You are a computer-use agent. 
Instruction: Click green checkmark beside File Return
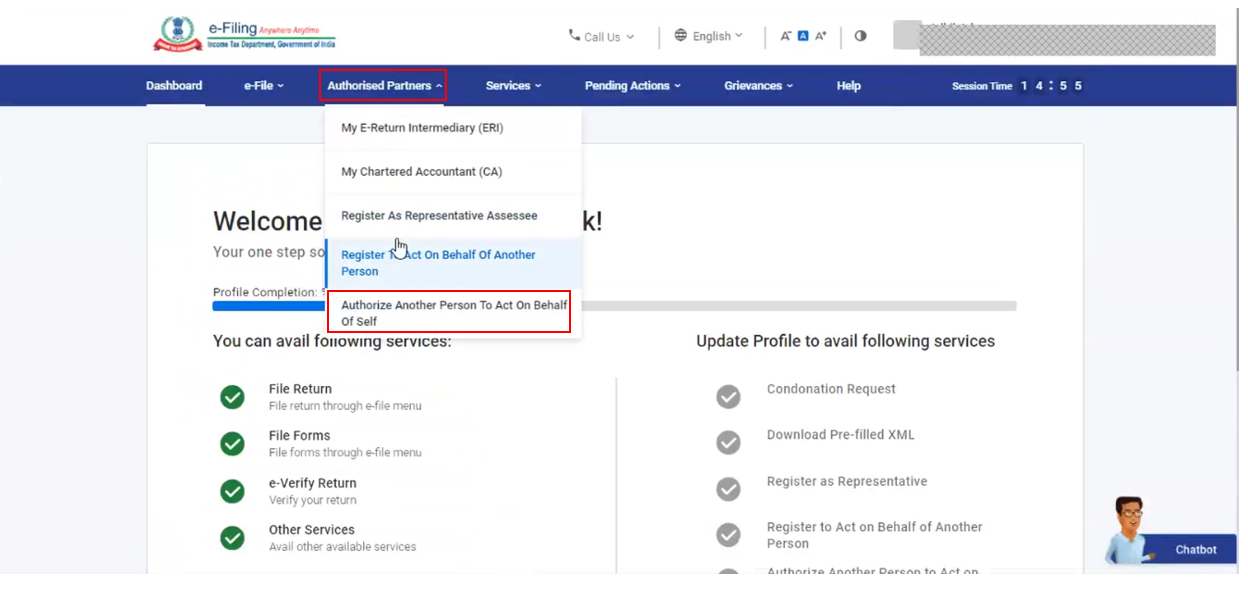[232, 397]
